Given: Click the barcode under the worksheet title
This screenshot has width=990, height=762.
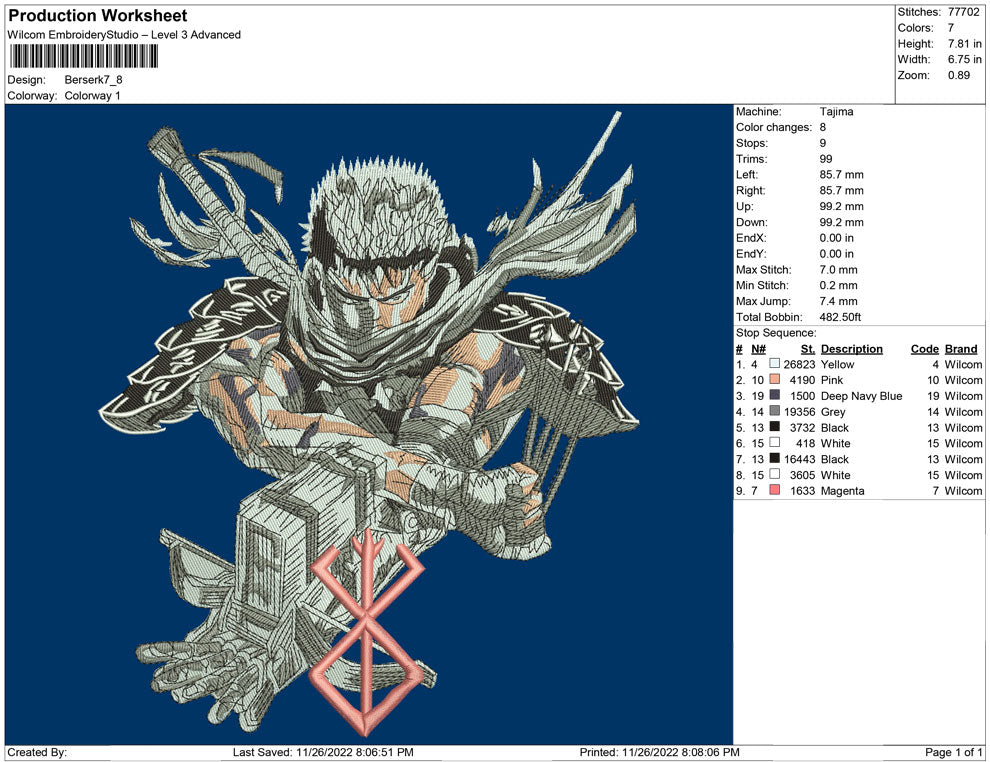Looking at the screenshot, I should tap(83, 56).
